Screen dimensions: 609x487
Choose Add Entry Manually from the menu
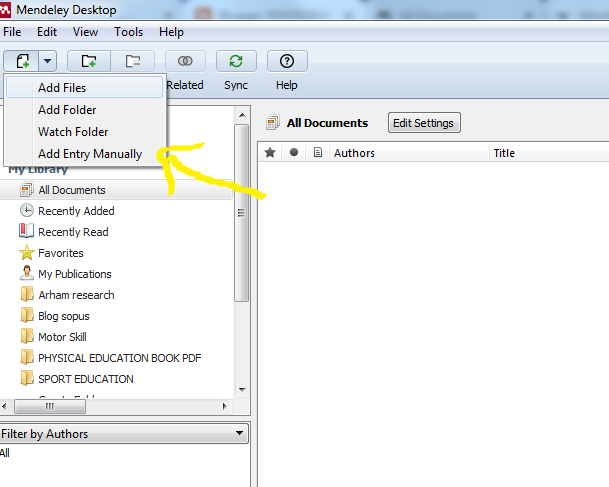tap(85, 154)
